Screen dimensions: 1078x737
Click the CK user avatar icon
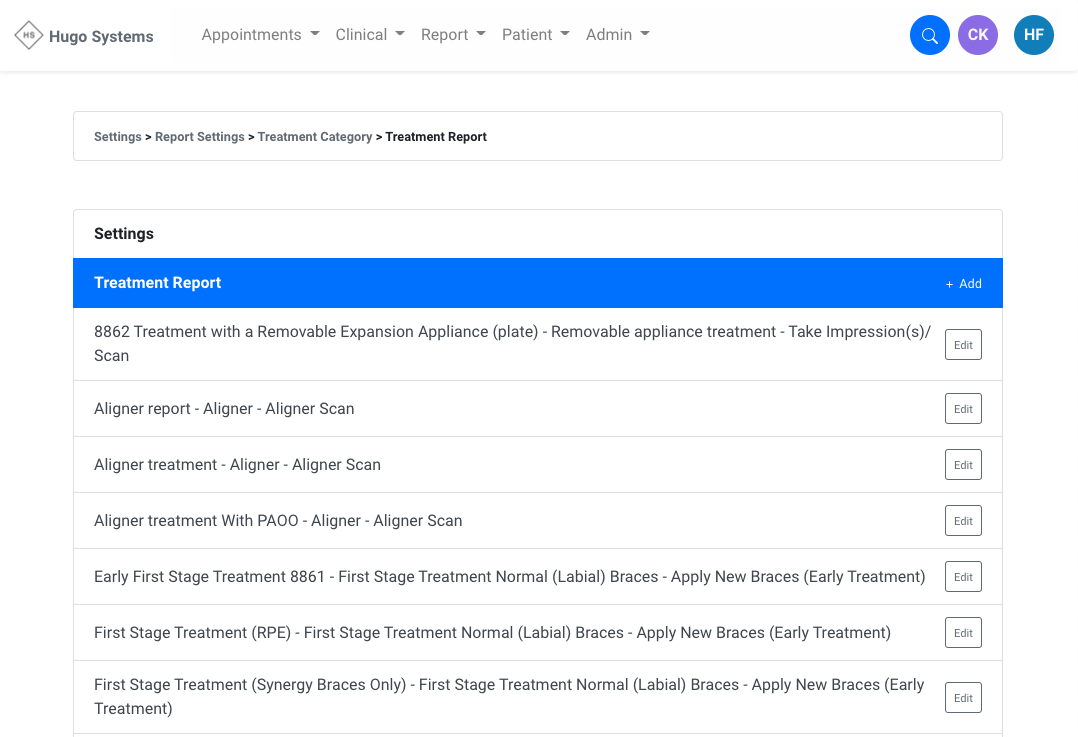click(x=977, y=34)
